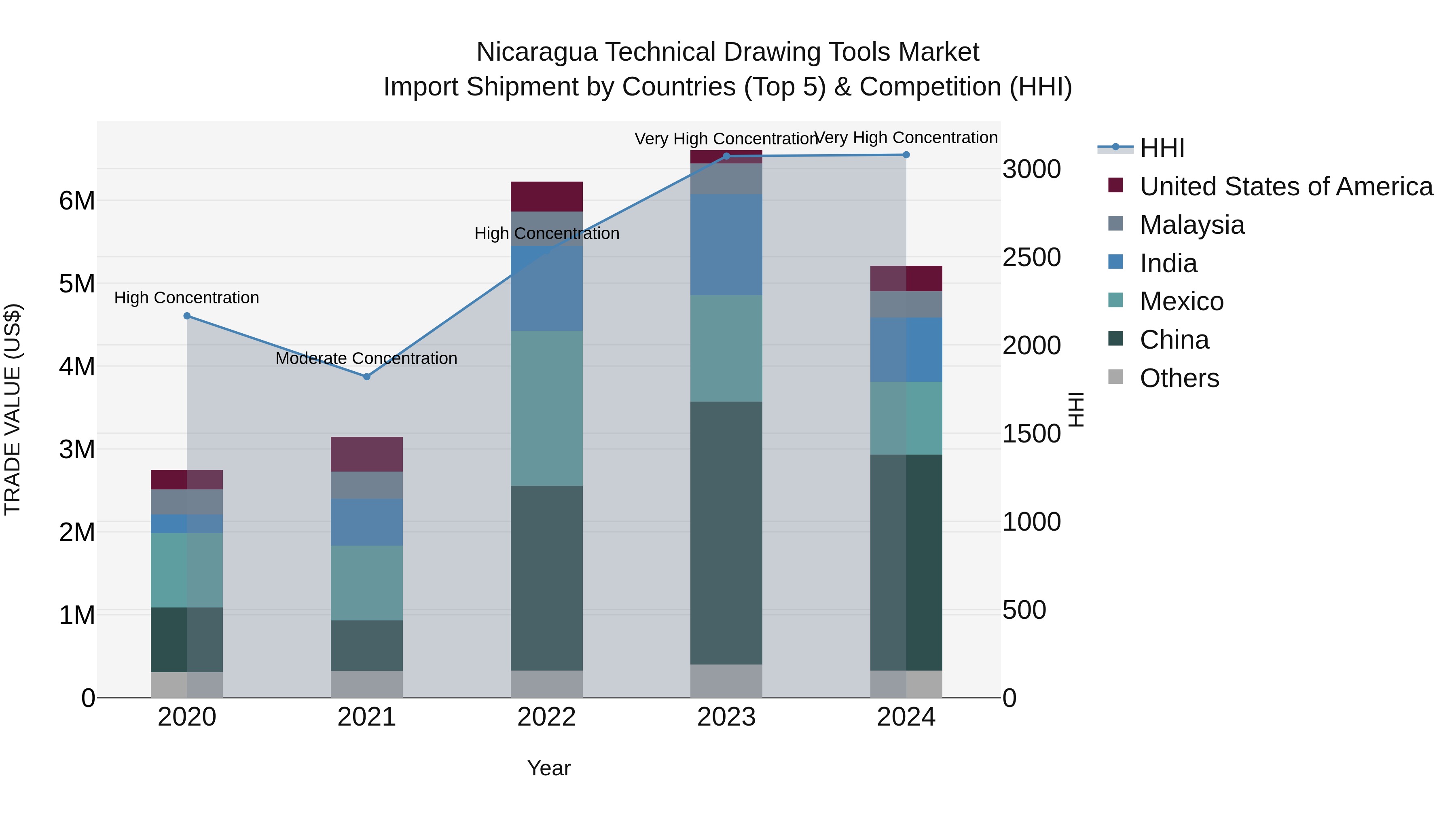Click the United States segment in 2021 bar
The height and width of the screenshot is (819, 1456).
[367, 455]
